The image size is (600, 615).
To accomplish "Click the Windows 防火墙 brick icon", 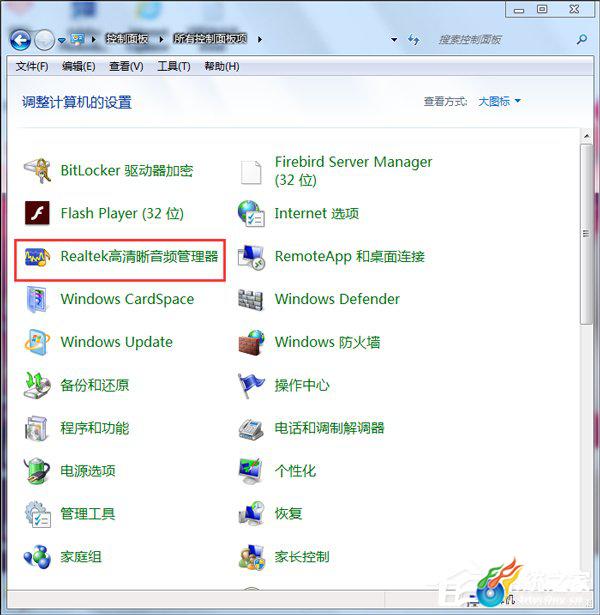I will 251,342.
